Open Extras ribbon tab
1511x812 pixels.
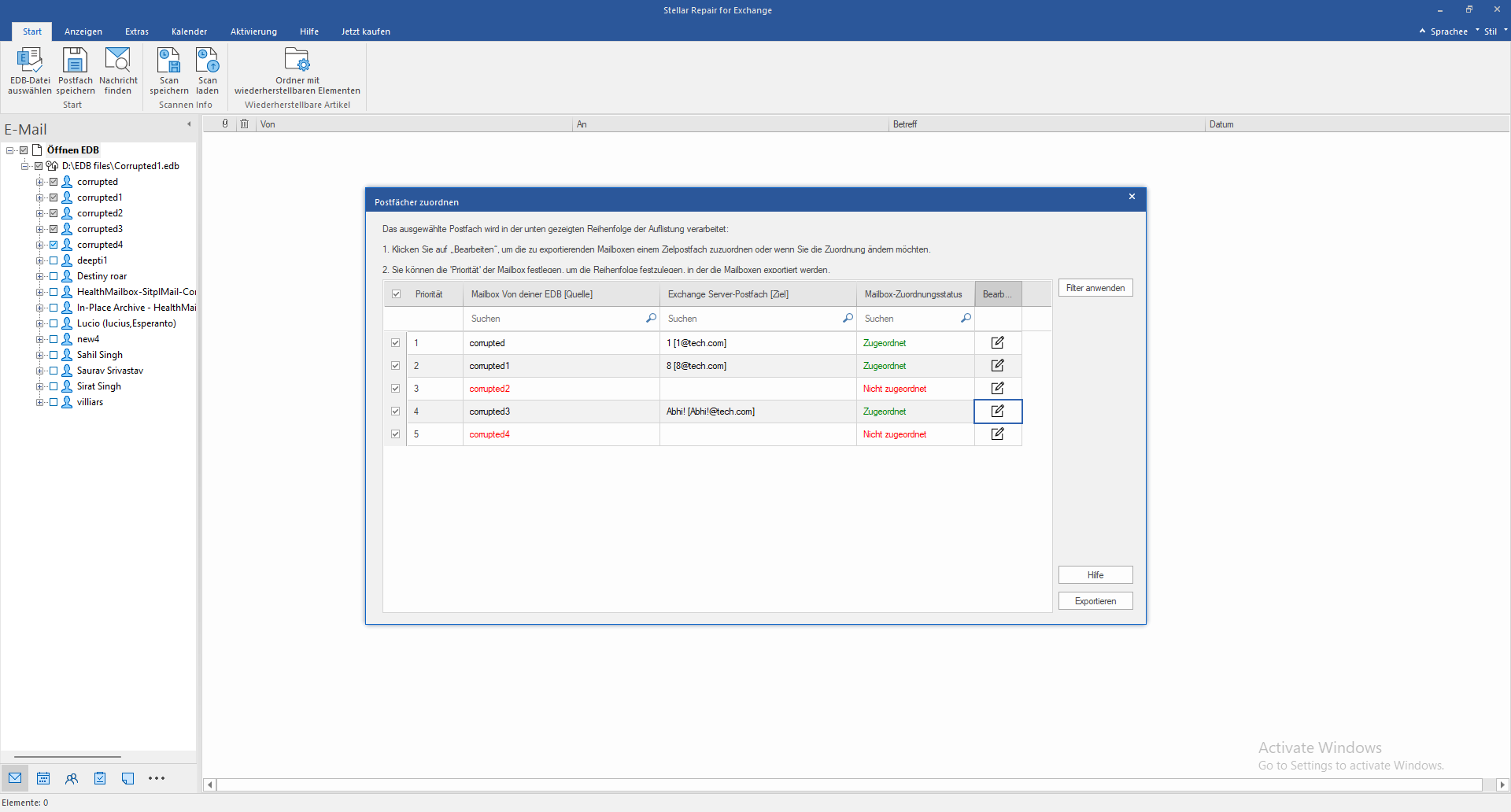(137, 31)
